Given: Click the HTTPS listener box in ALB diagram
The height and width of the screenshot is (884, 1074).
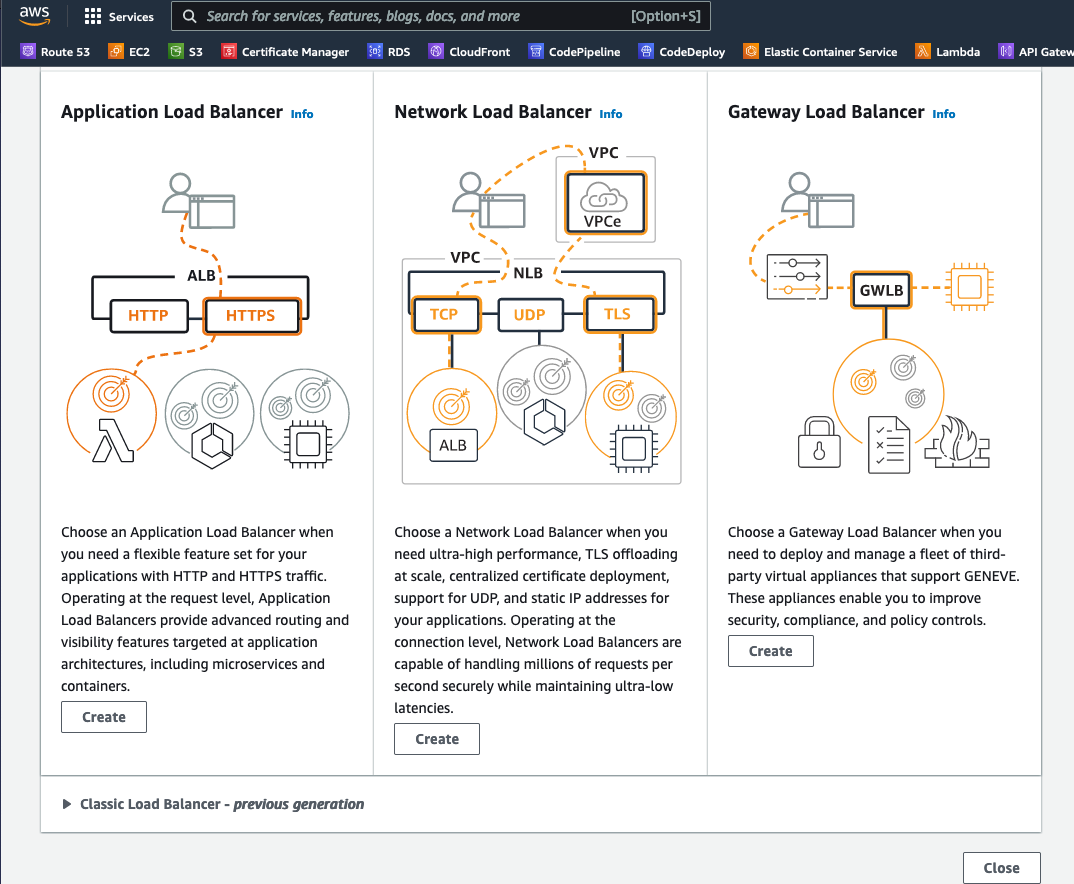Looking at the screenshot, I should pos(251,316).
